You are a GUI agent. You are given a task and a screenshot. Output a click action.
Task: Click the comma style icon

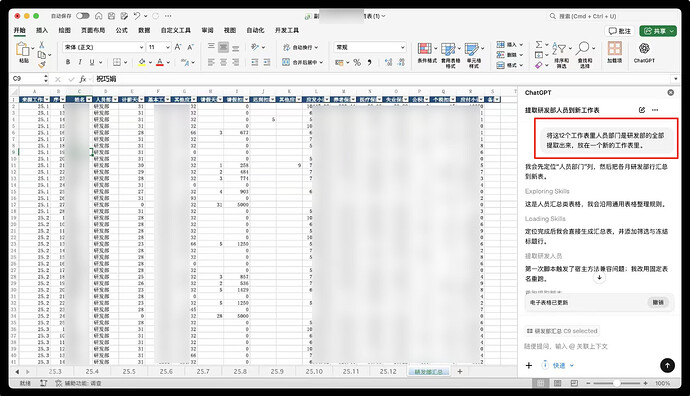tap(370, 62)
